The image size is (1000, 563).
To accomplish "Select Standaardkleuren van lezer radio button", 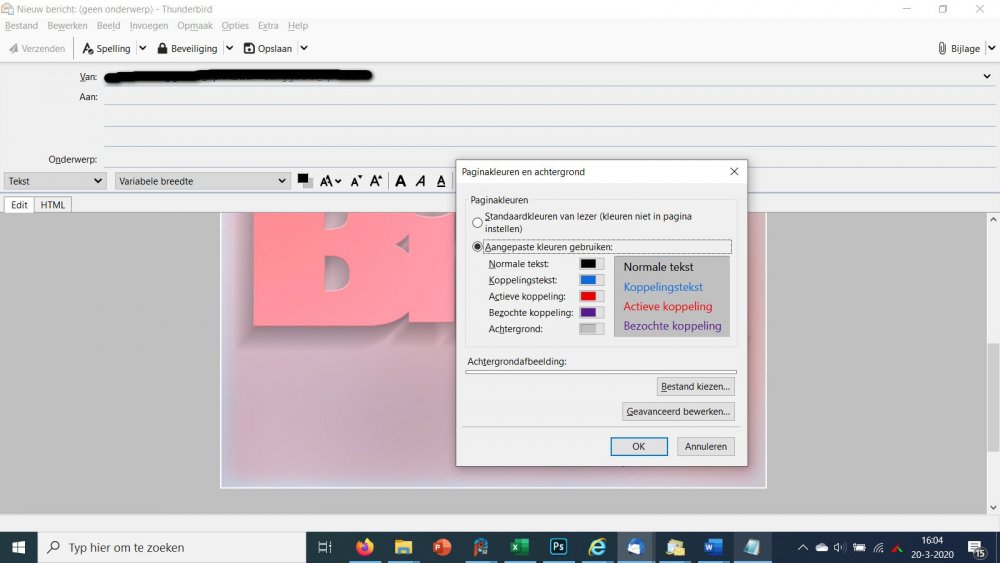I will click(477, 222).
